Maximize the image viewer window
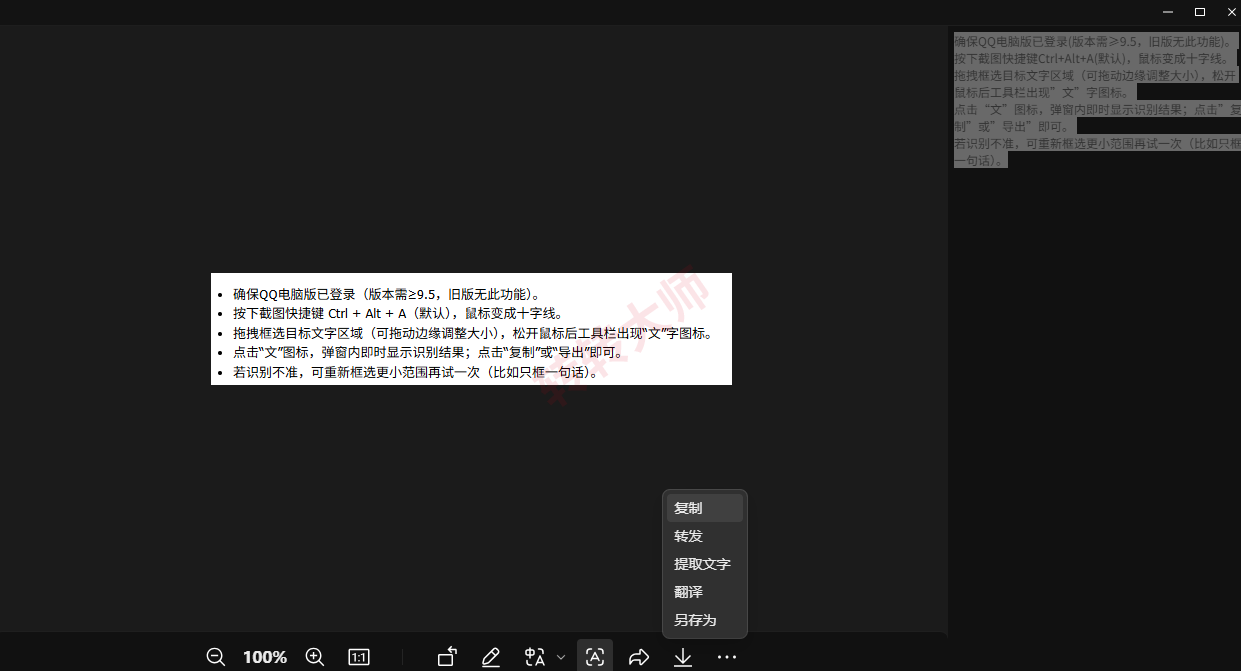The height and width of the screenshot is (671, 1241). pyautogui.click(x=1200, y=12)
